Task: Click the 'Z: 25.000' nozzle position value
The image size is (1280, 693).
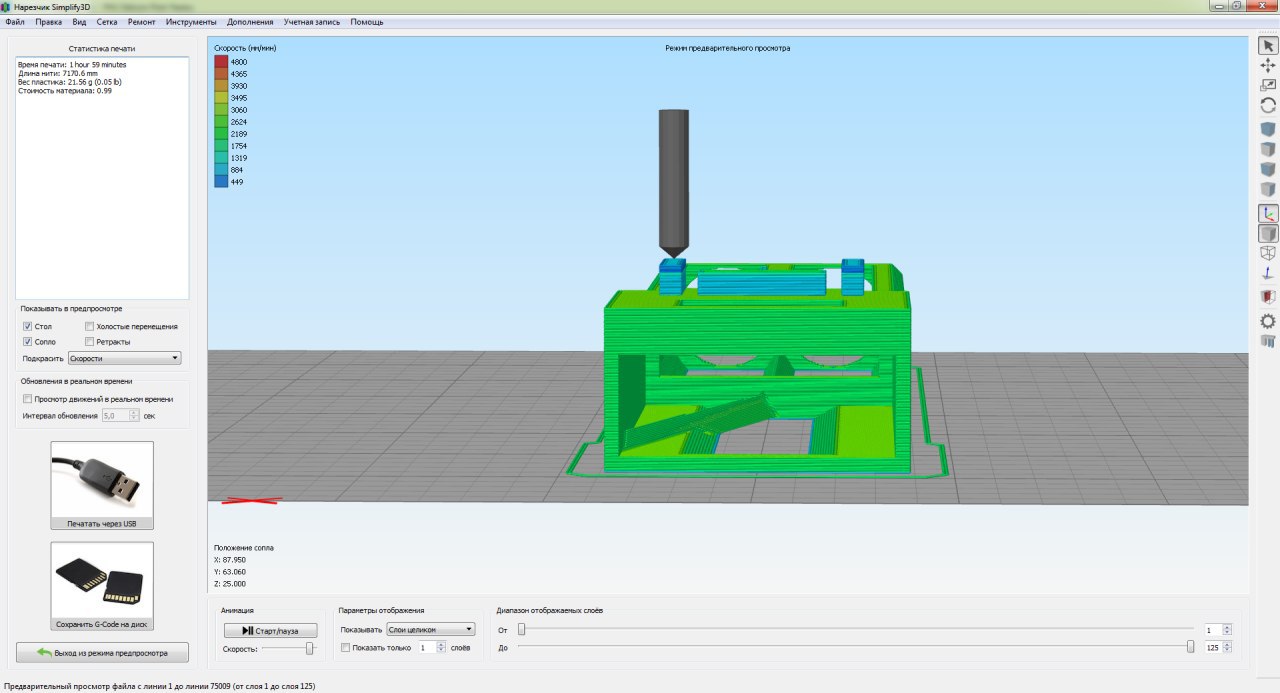Action: click(x=230, y=584)
